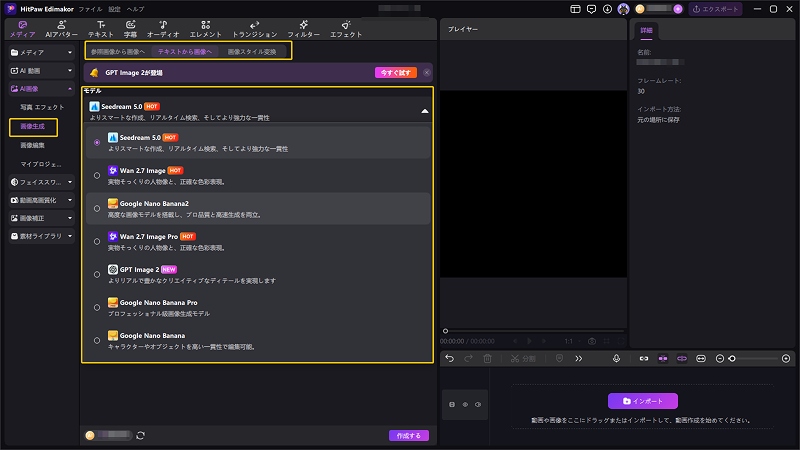This screenshot has width=800, height=450.
Task: Expand the 動画高画質化 sidebar section
Action: [x=41, y=200]
